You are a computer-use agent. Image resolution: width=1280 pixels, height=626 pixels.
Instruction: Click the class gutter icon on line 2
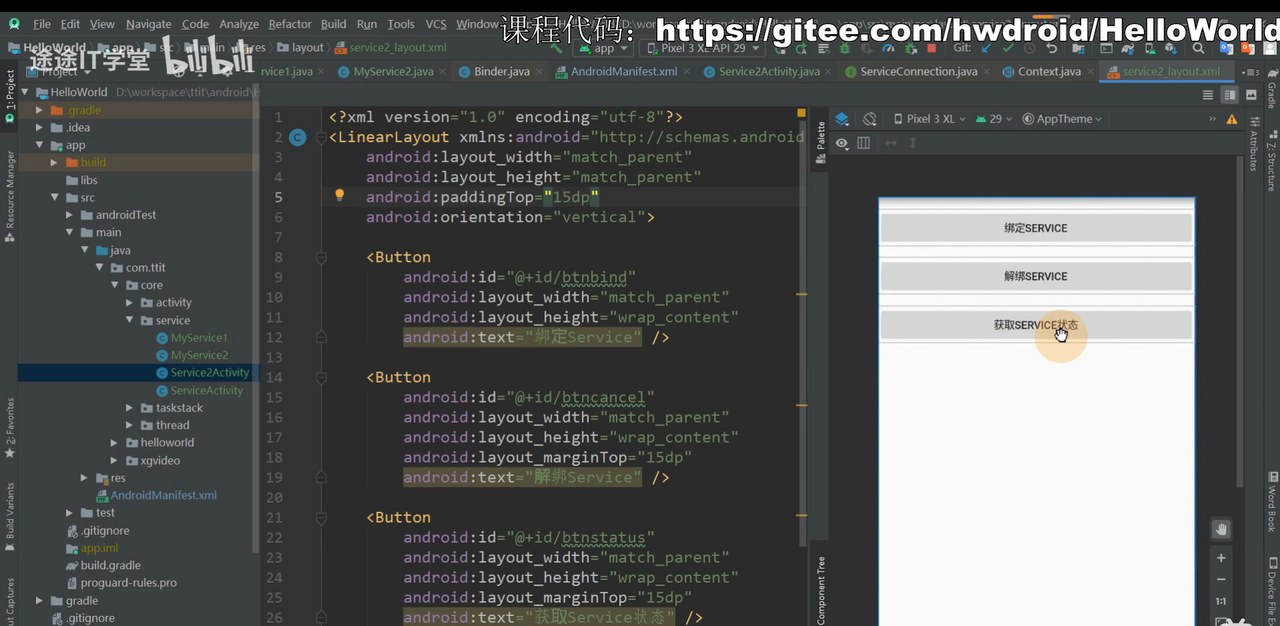click(x=298, y=137)
